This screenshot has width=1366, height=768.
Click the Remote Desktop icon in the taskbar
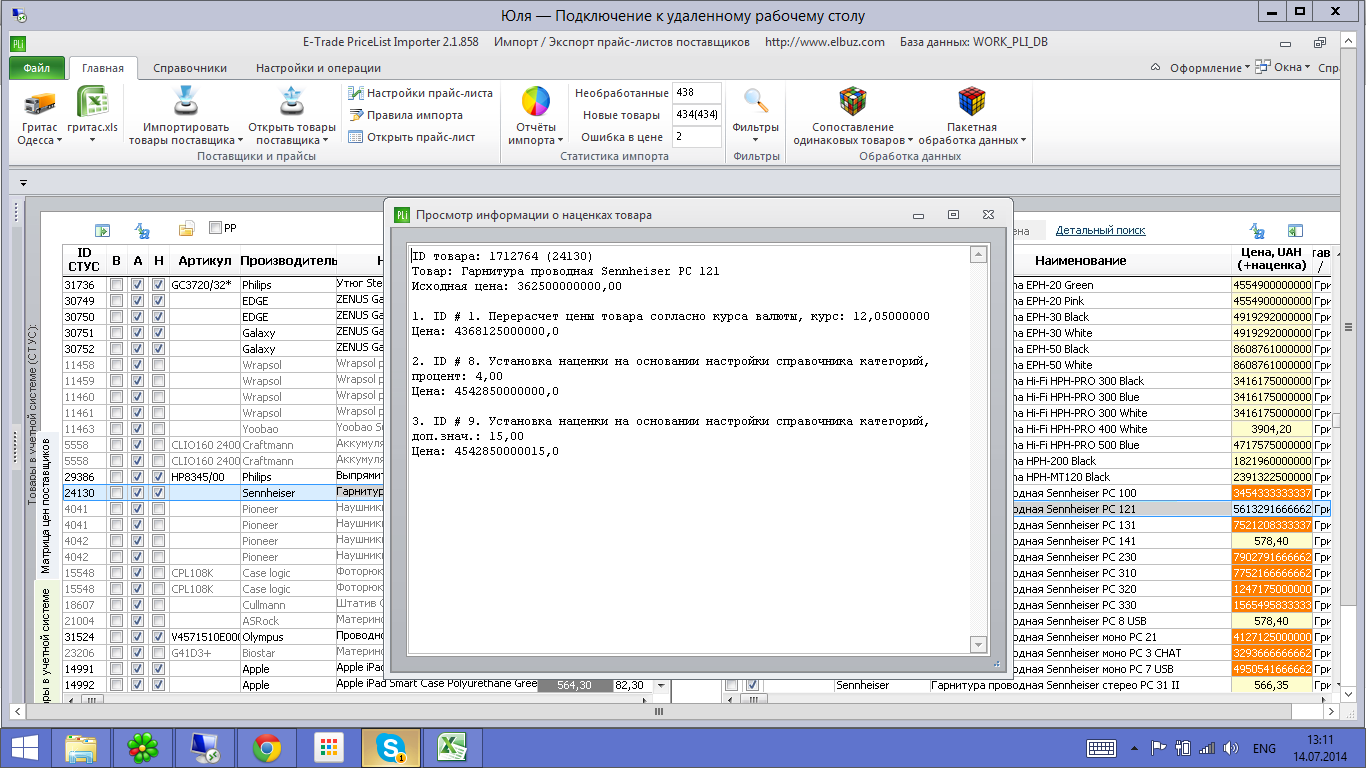[x=205, y=748]
